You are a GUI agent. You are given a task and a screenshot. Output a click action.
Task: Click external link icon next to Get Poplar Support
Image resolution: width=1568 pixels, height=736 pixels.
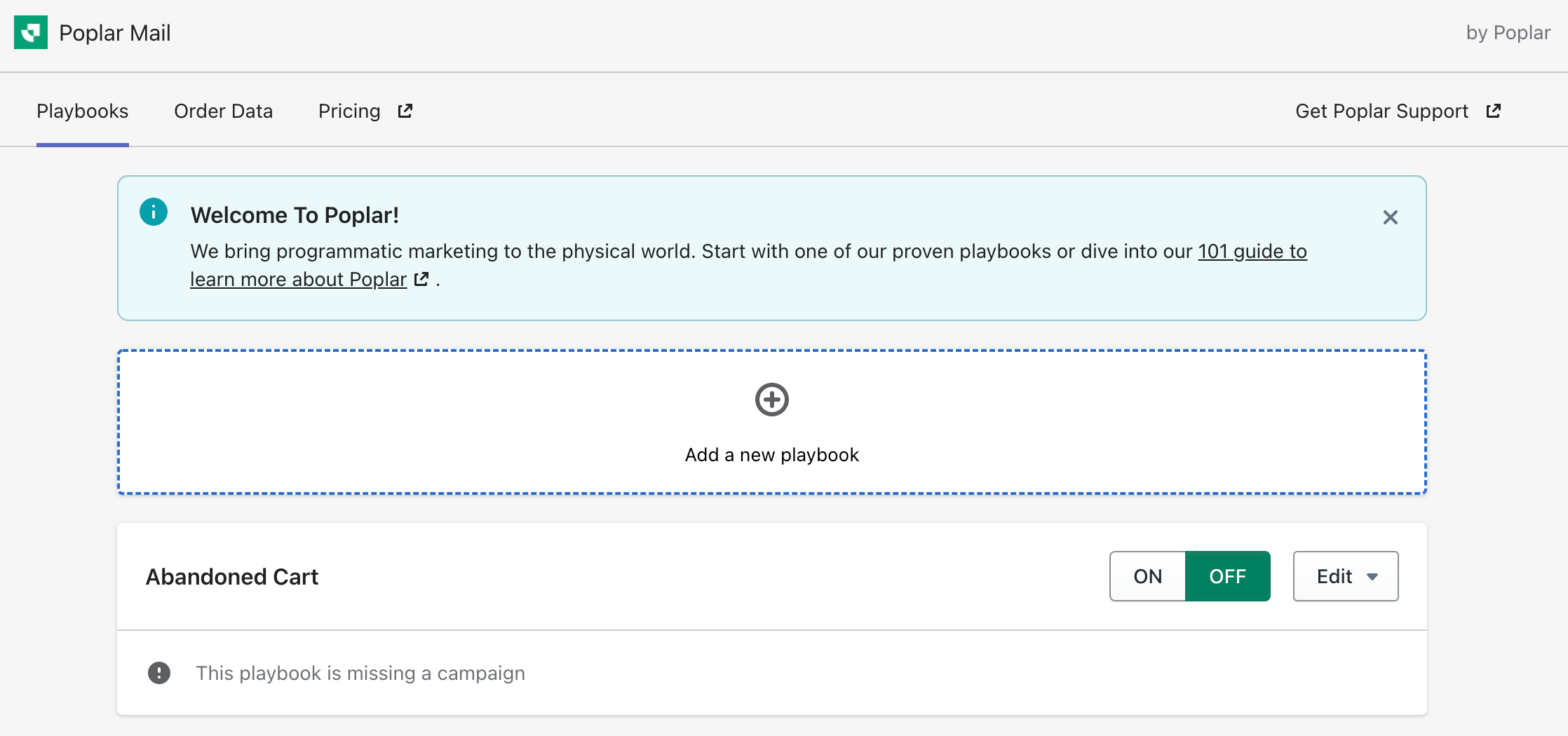(x=1493, y=111)
